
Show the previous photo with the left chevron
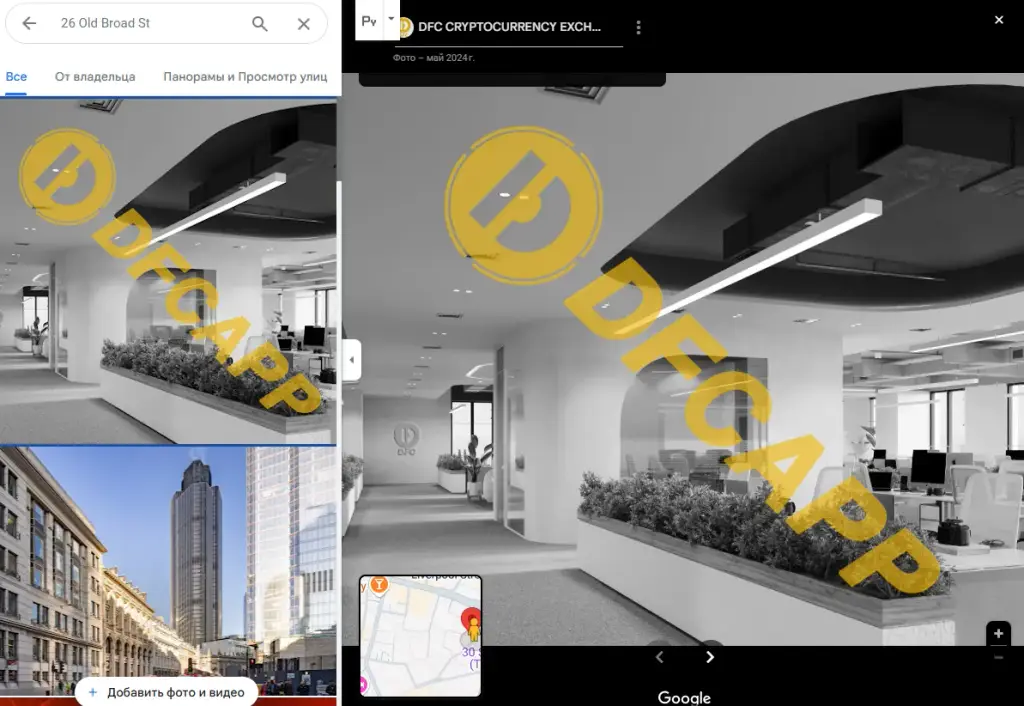point(660,657)
